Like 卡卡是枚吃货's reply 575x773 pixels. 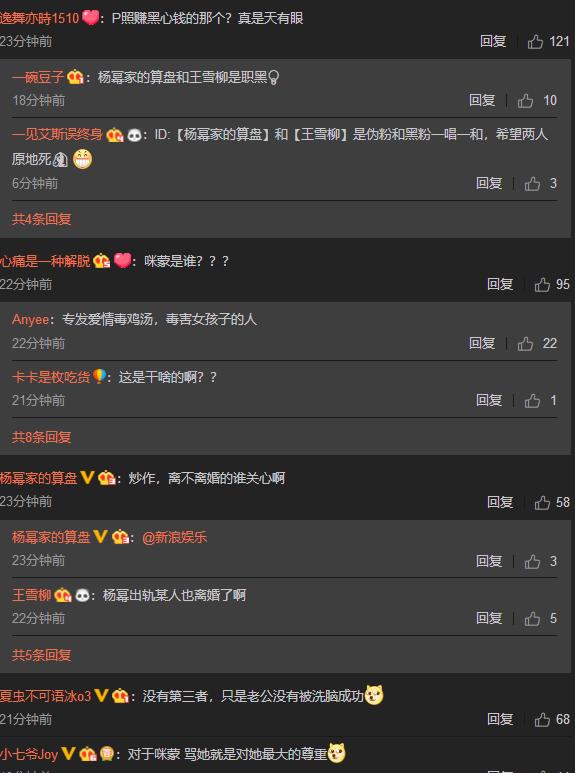[532, 400]
